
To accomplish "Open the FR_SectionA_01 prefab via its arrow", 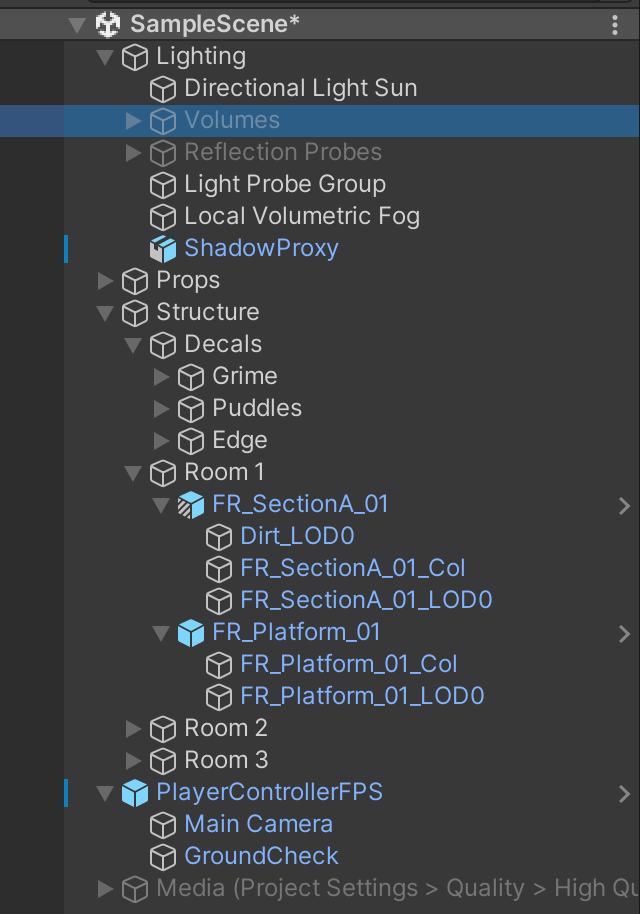I will click(x=624, y=504).
